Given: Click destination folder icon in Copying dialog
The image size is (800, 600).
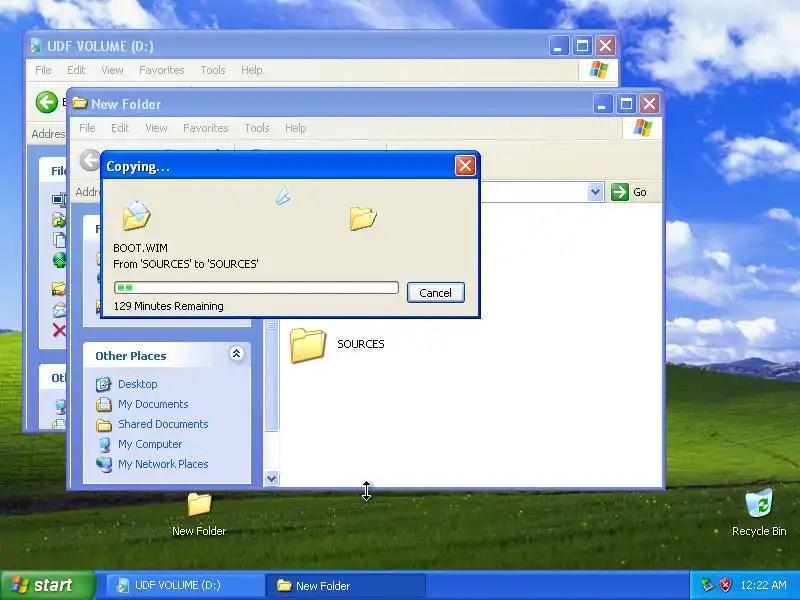Looking at the screenshot, I should point(363,218).
